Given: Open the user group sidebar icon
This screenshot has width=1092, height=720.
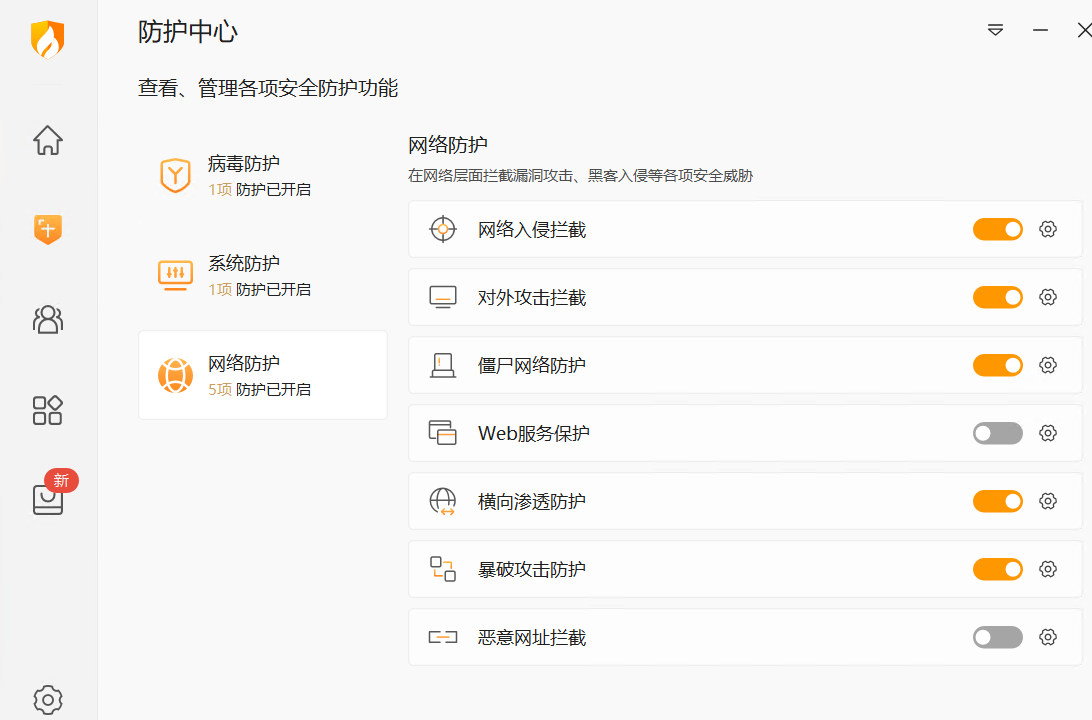Looking at the screenshot, I should coord(48,319).
